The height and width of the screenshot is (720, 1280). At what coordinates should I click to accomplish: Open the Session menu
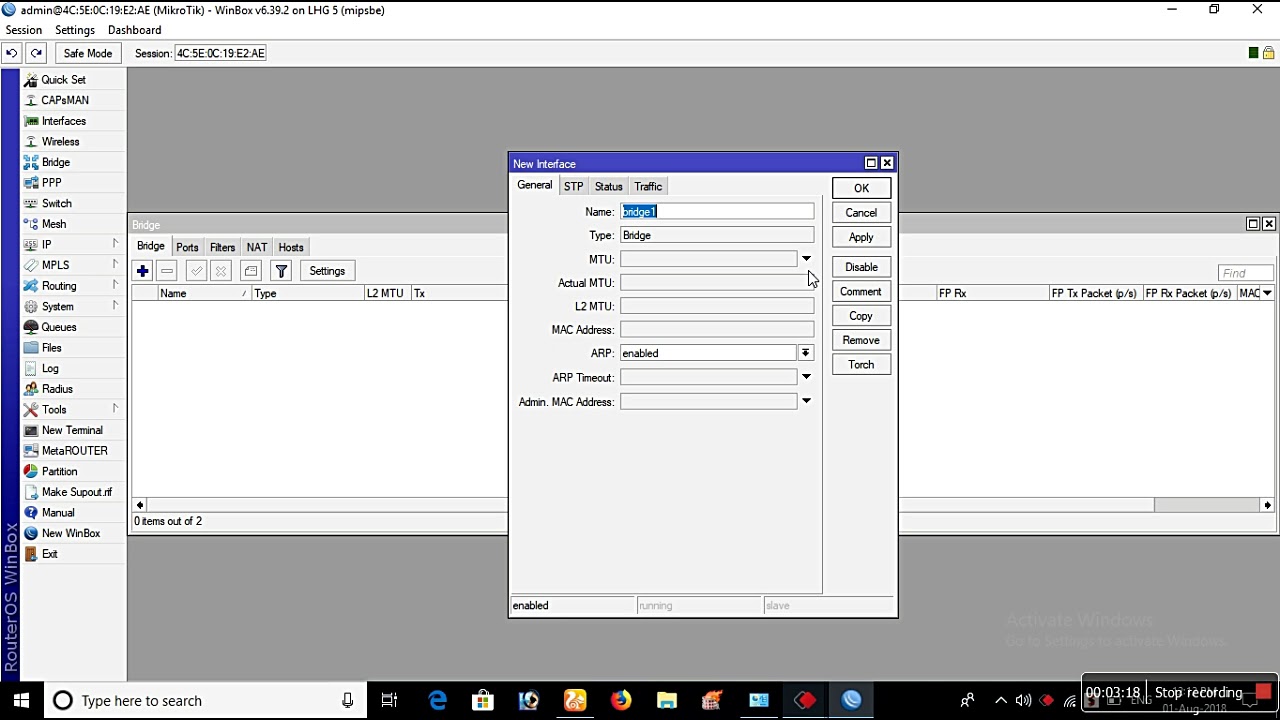point(23,30)
